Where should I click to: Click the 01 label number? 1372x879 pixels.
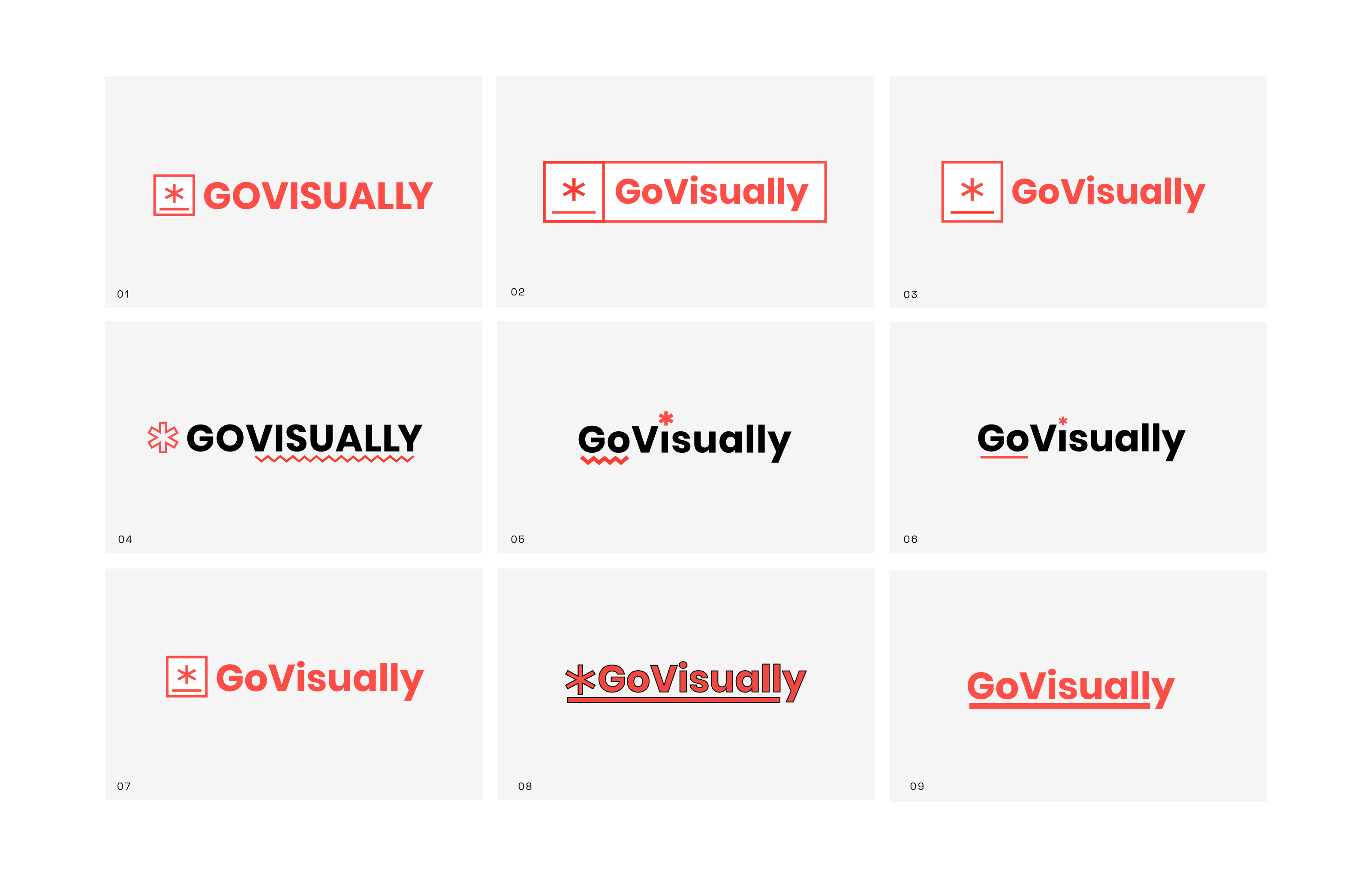[123, 294]
